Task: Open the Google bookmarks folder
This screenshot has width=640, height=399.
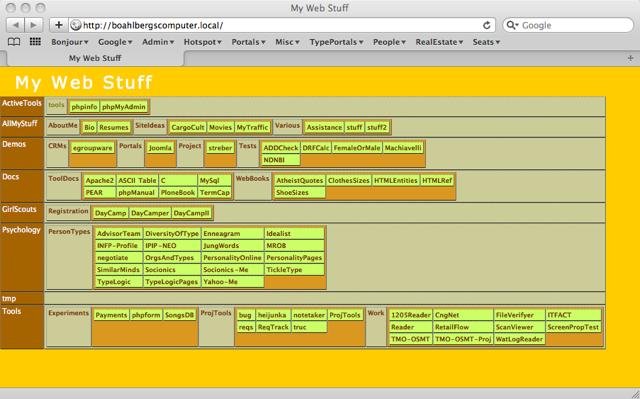Action: tap(115, 42)
